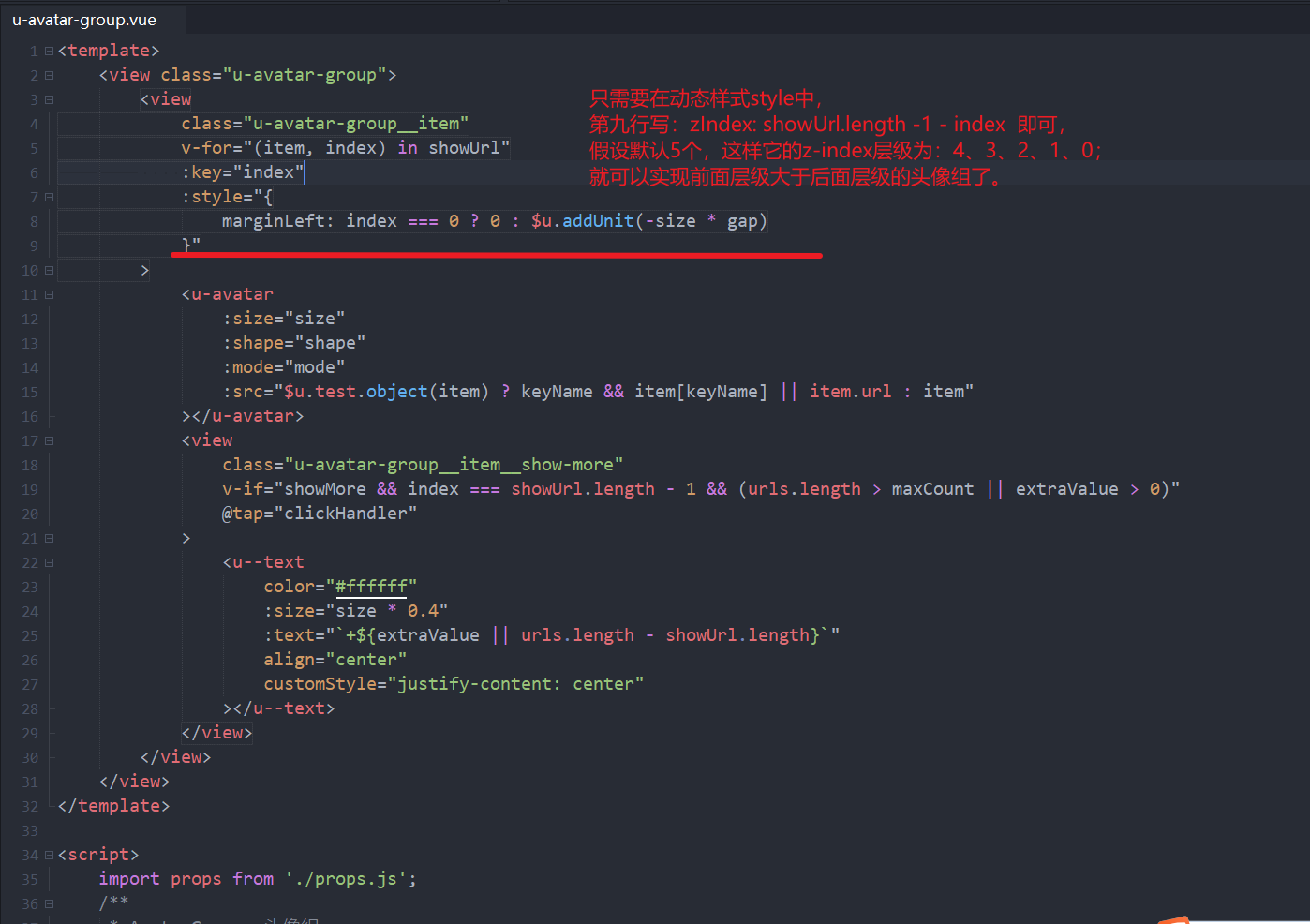
Task: Click './props.js' import path on line 35
Action: click(346, 879)
